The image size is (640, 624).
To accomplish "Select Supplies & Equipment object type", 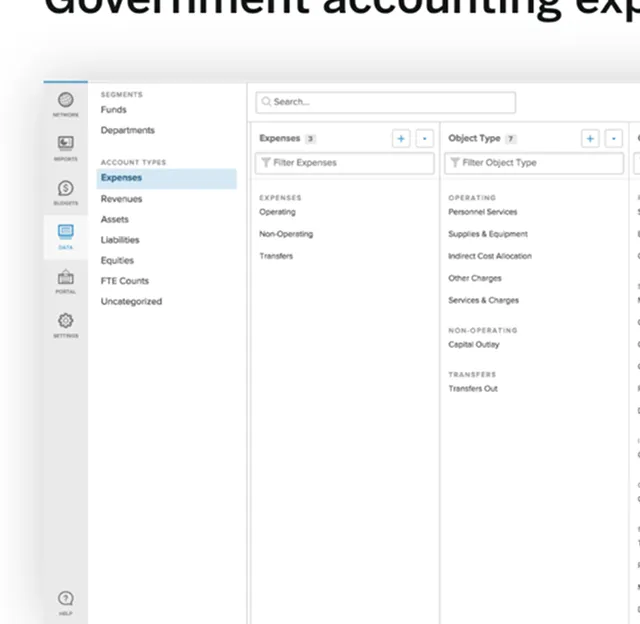I will [x=488, y=234].
